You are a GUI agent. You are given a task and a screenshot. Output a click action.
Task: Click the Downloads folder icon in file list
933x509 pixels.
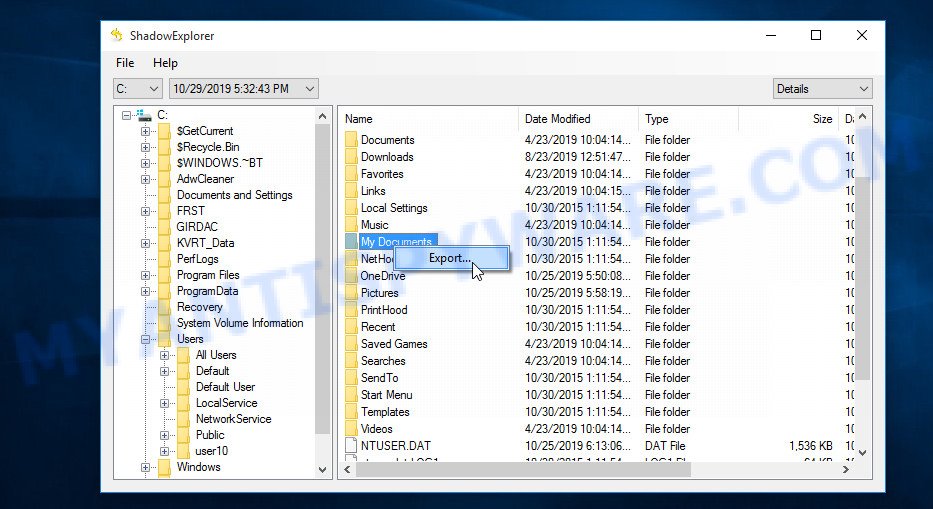351,157
